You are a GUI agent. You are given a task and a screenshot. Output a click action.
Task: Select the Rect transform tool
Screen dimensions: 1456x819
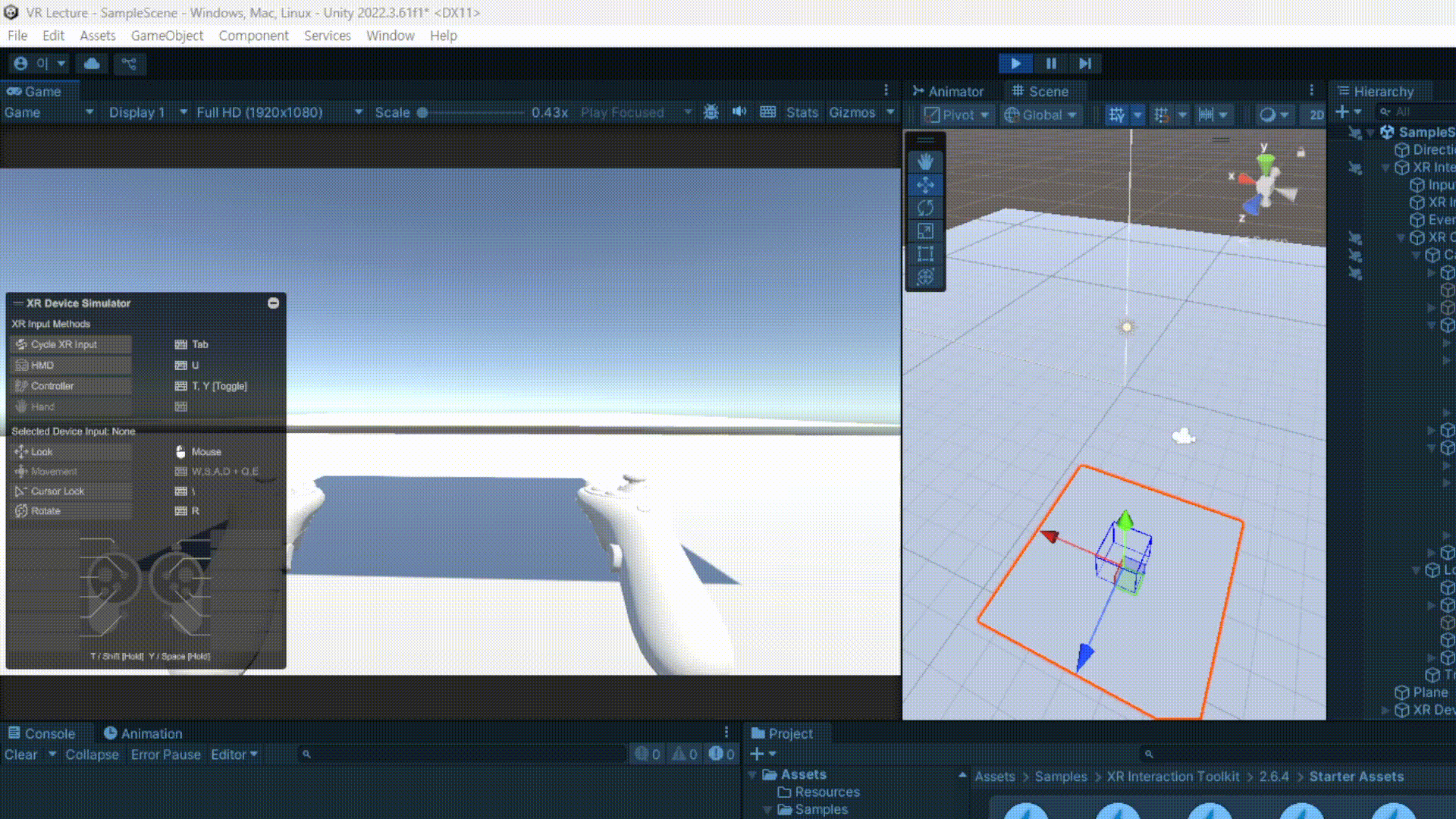pyautogui.click(x=925, y=254)
